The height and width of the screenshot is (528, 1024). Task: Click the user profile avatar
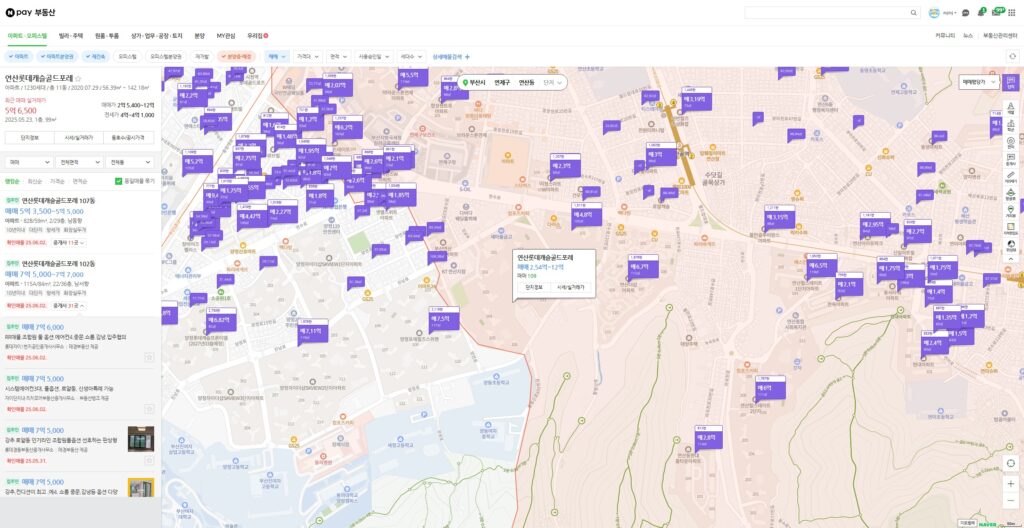click(x=934, y=12)
